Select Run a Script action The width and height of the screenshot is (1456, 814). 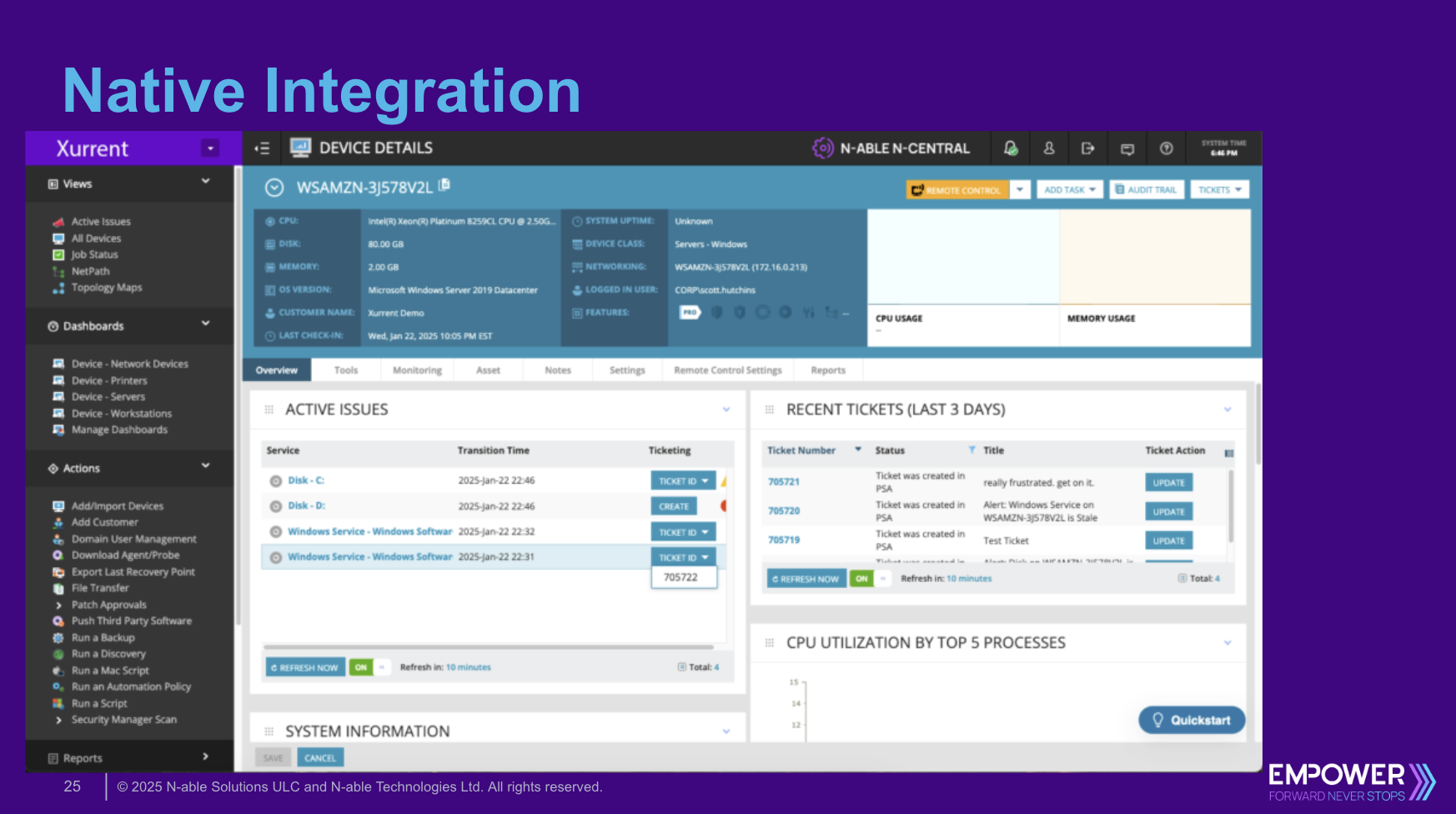(99, 704)
